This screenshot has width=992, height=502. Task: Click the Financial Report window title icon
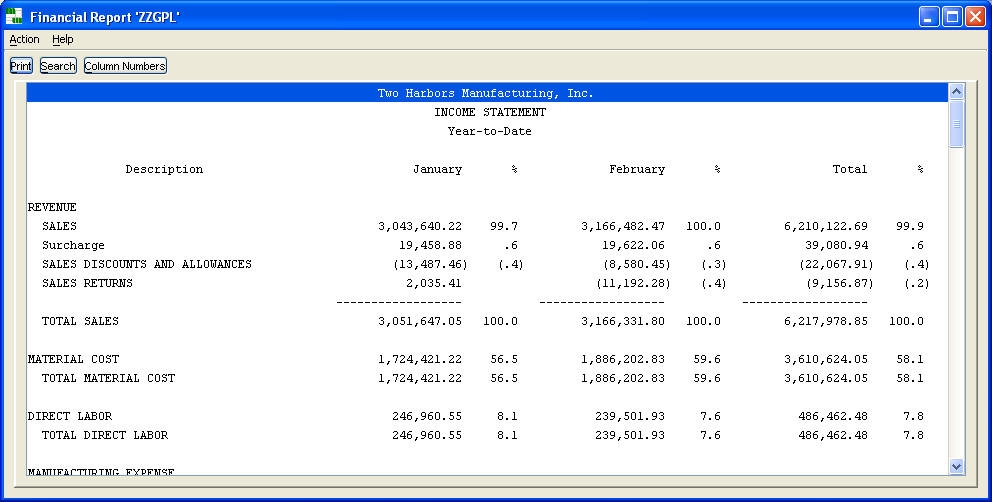point(14,16)
